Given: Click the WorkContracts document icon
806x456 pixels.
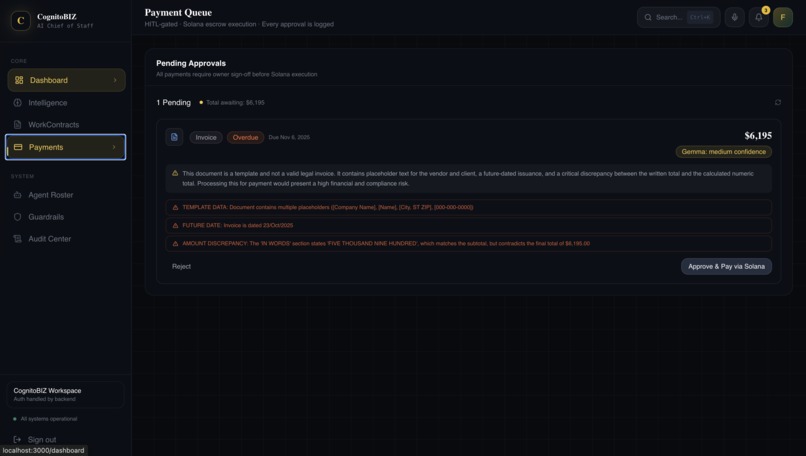Looking at the screenshot, I should click(x=17, y=124).
